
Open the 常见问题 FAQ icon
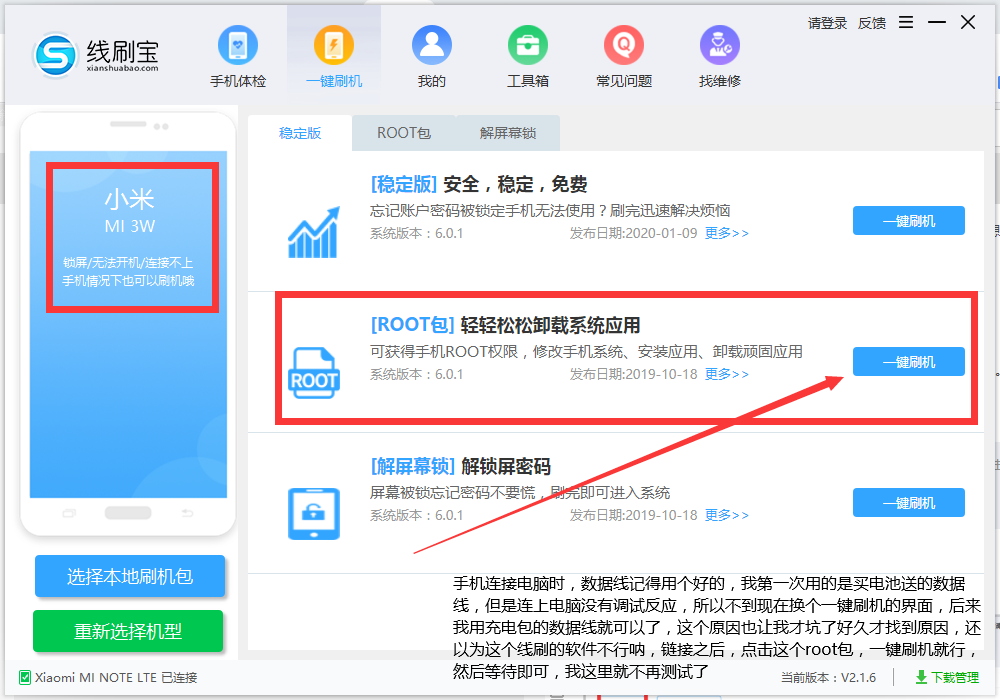[x=624, y=45]
